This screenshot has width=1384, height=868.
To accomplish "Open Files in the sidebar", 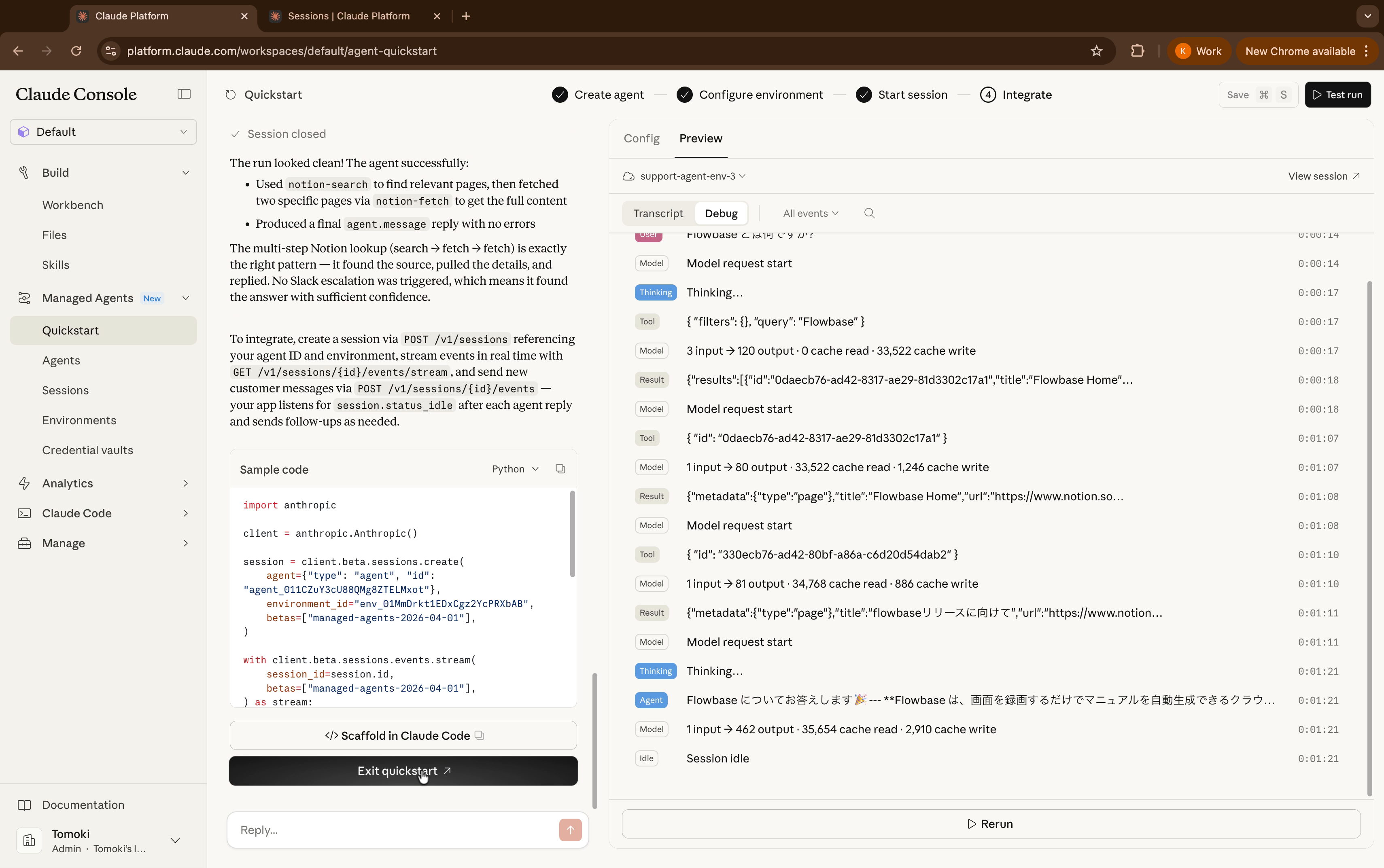I will click(54, 235).
